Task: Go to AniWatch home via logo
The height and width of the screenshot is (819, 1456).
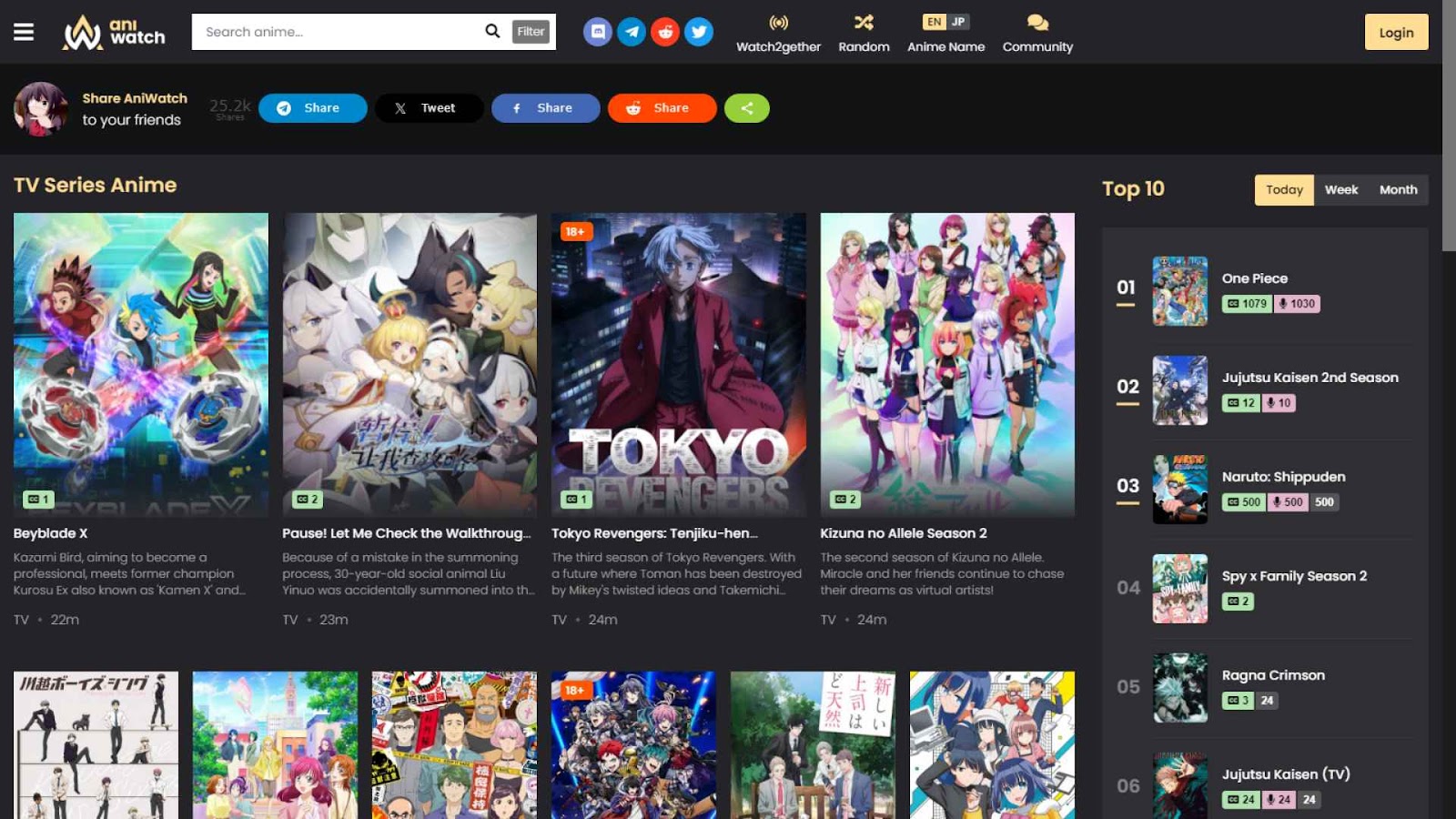Action: [114, 32]
